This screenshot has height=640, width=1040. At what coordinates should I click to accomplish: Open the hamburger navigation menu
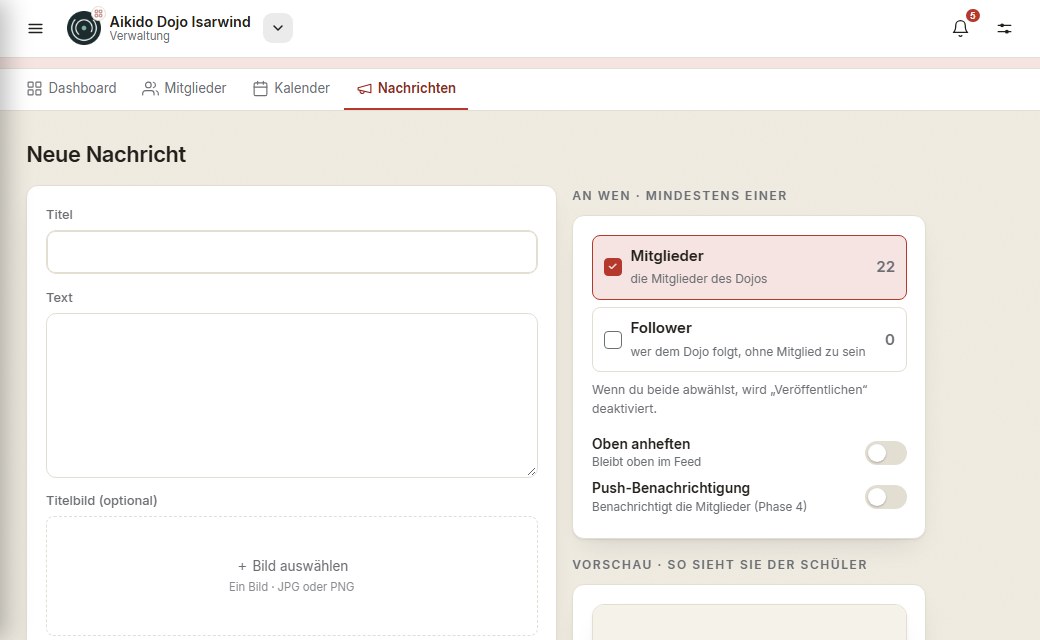pyautogui.click(x=35, y=29)
